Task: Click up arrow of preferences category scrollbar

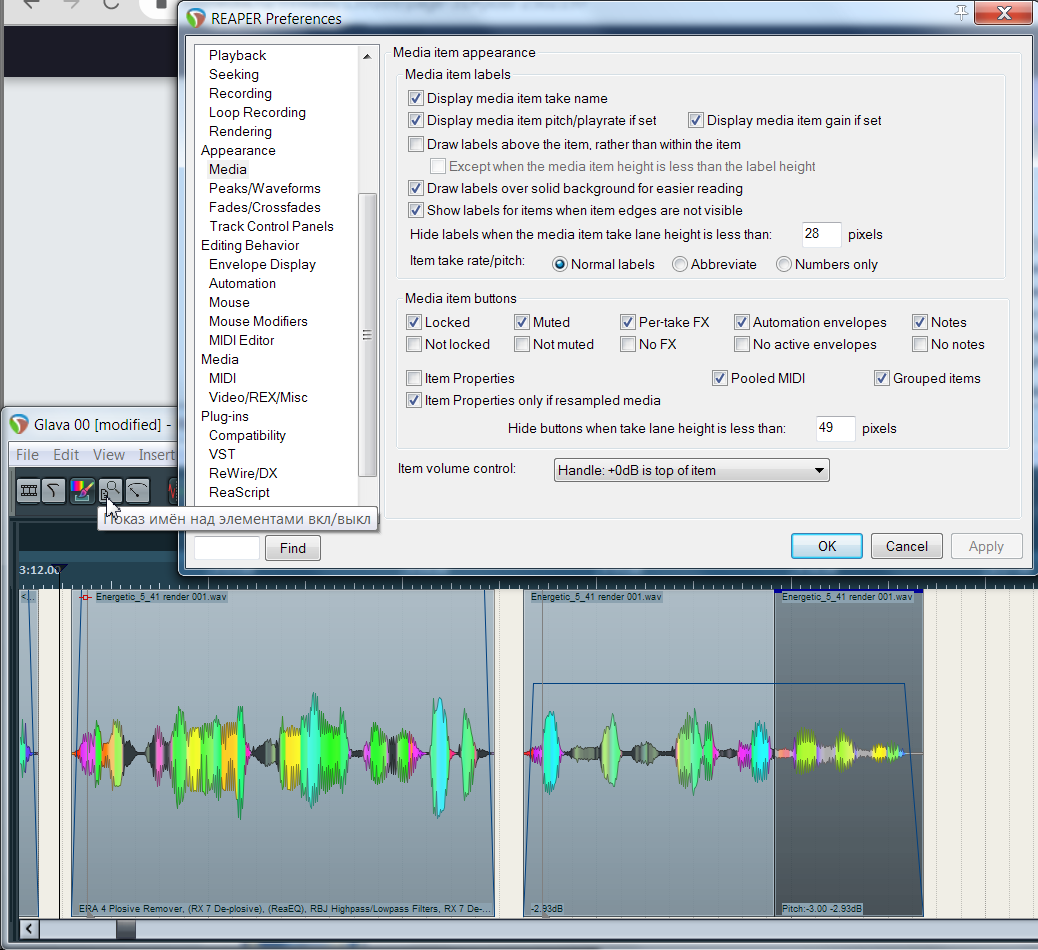Action: tap(367, 56)
